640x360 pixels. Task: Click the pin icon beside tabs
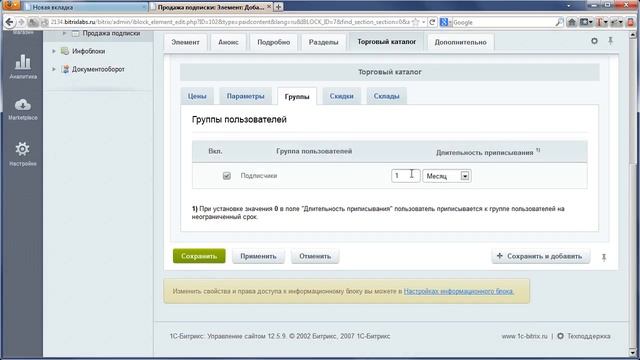(x=611, y=41)
